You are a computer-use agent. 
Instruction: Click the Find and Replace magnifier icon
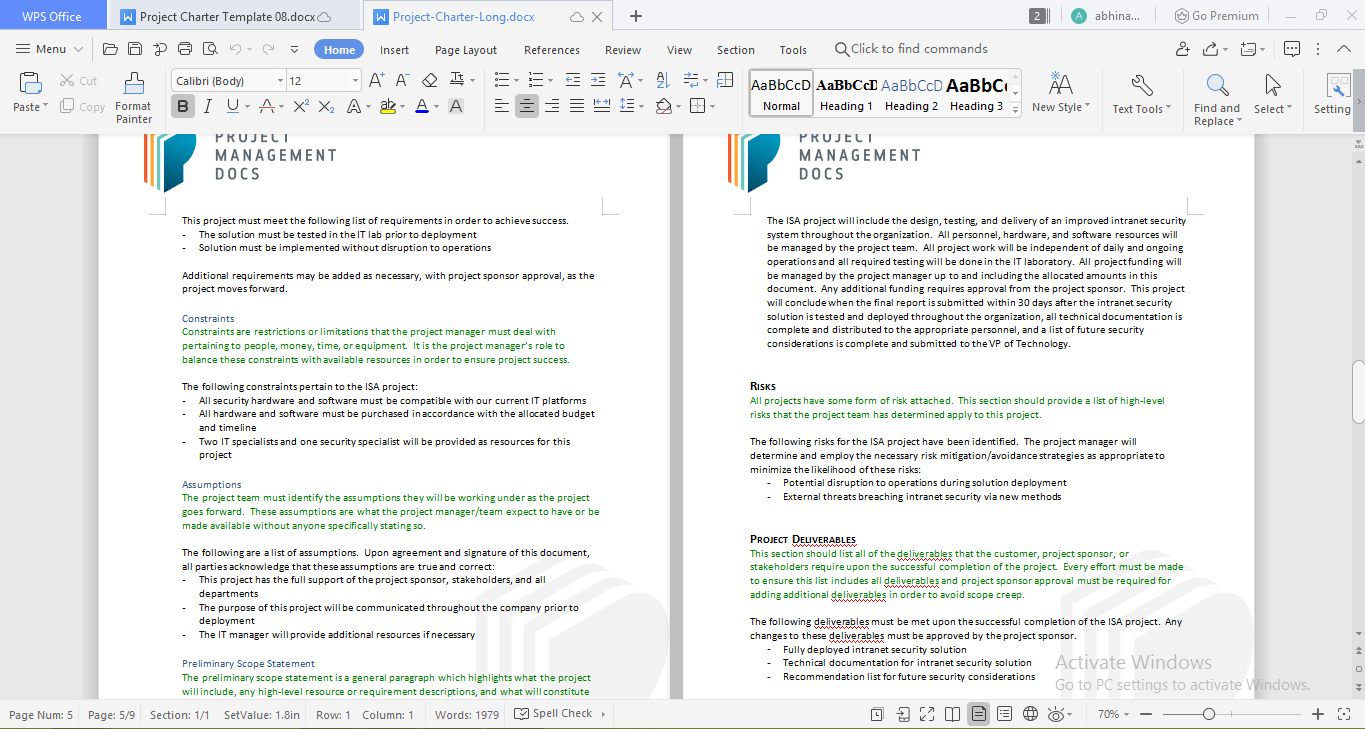pyautogui.click(x=1217, y=85)
